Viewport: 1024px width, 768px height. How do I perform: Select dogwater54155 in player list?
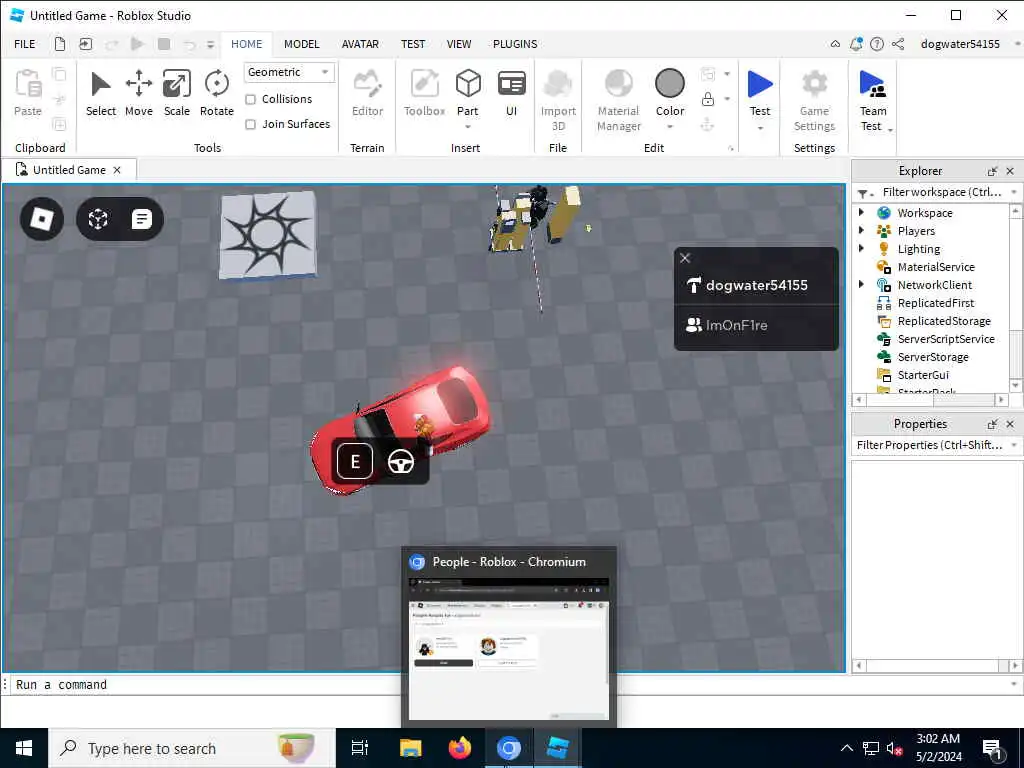pyautogui.click(x=756, y=285)
